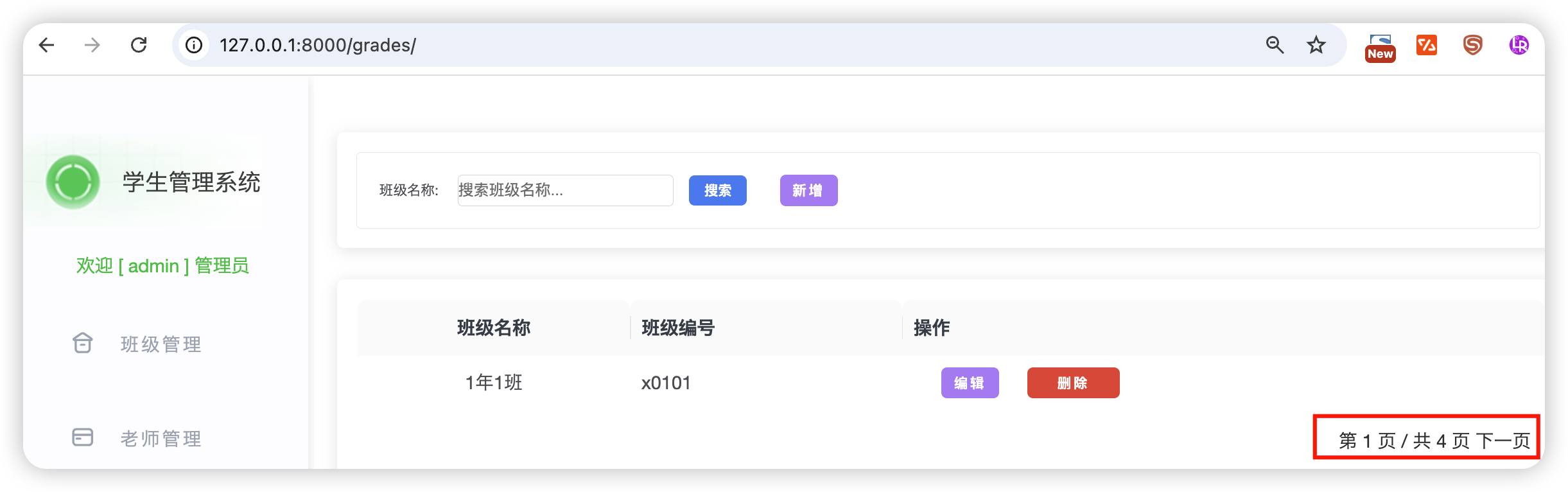Reload the grades page

139,45
